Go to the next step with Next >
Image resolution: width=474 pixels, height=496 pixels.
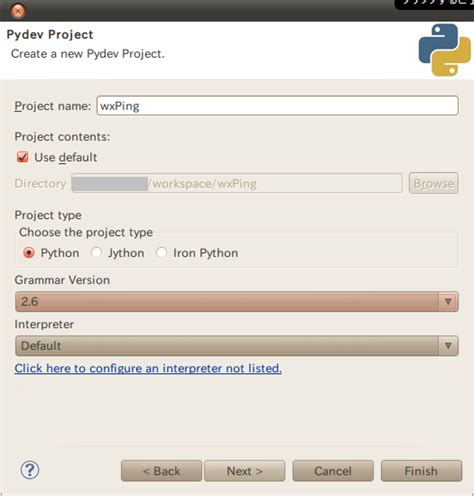(x=245, y=471)
